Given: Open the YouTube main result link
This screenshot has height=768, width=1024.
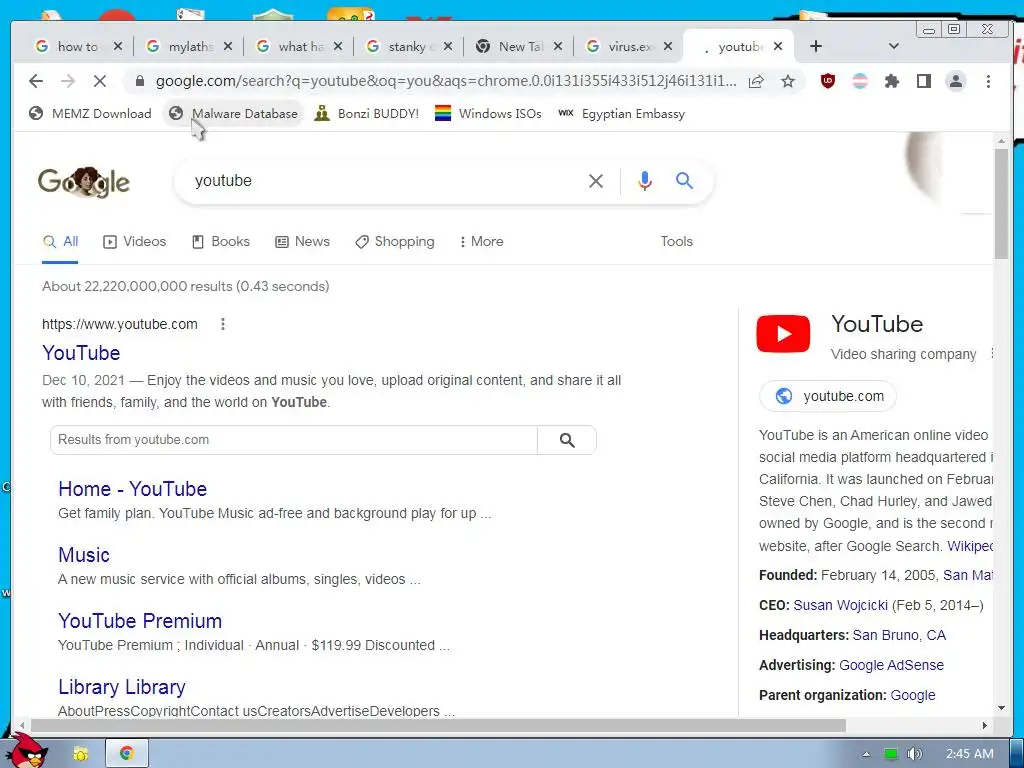Looking at the screenshot, I should (x=81, y=353).
